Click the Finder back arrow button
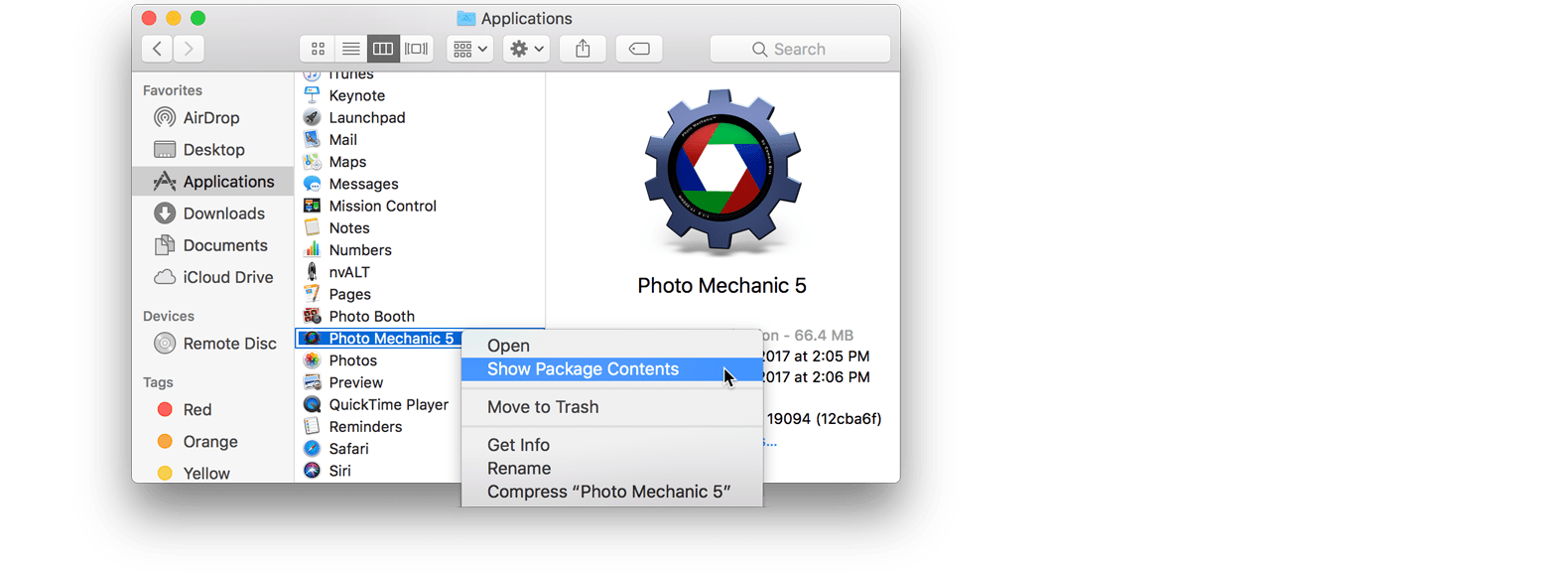 [157, 49]
